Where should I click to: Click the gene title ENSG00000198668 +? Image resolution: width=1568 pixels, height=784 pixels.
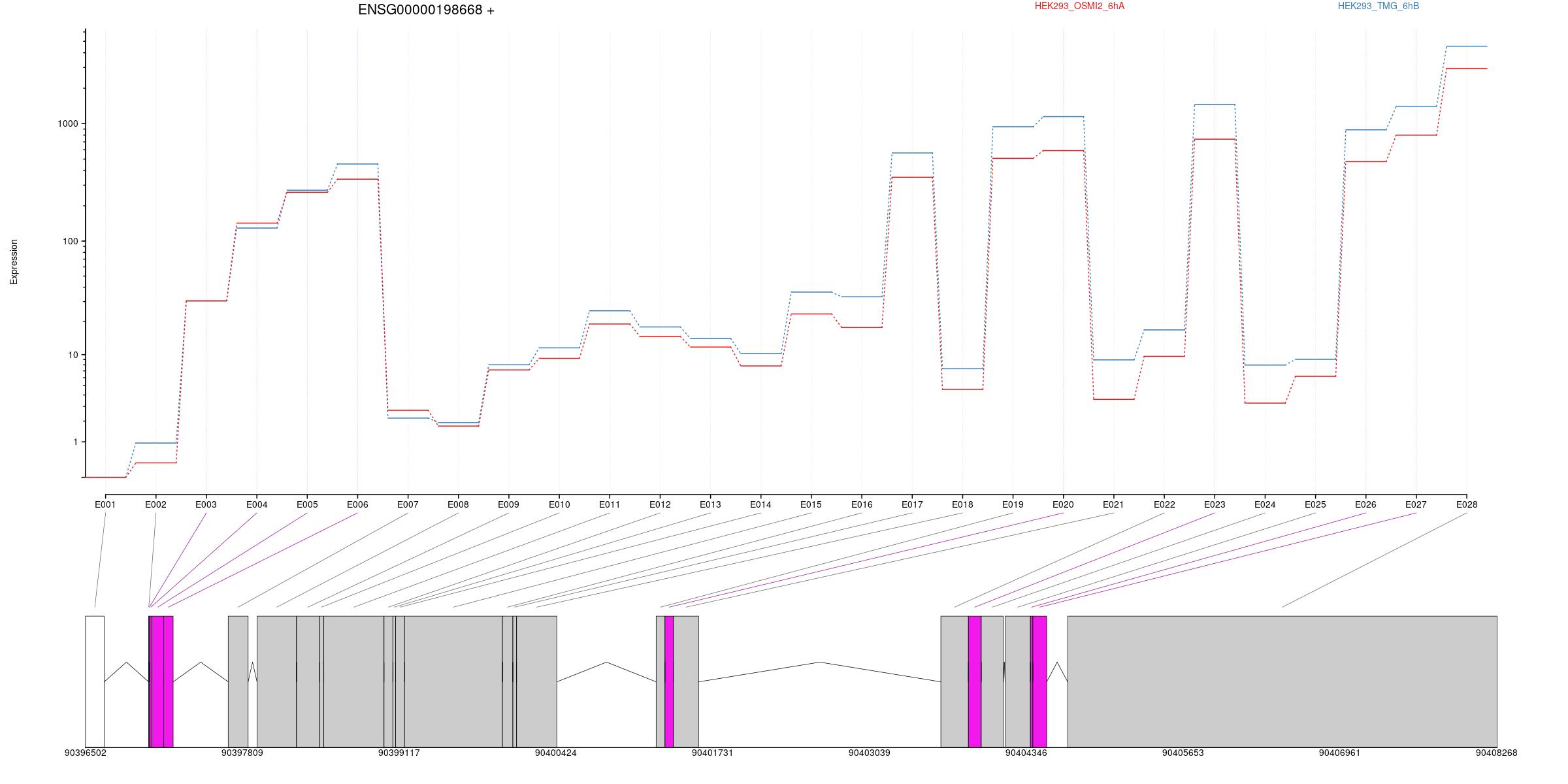(x=426, y=10)
